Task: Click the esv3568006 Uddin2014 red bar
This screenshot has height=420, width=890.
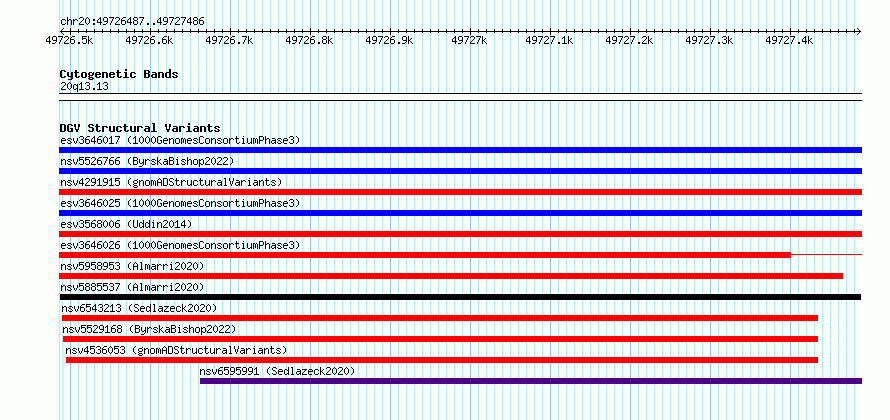Action: point(460,234)
